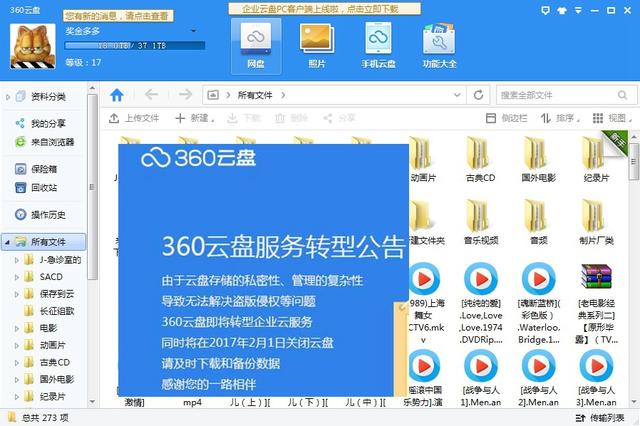Select the 战争与人1 video file

[x=481, y=378]
